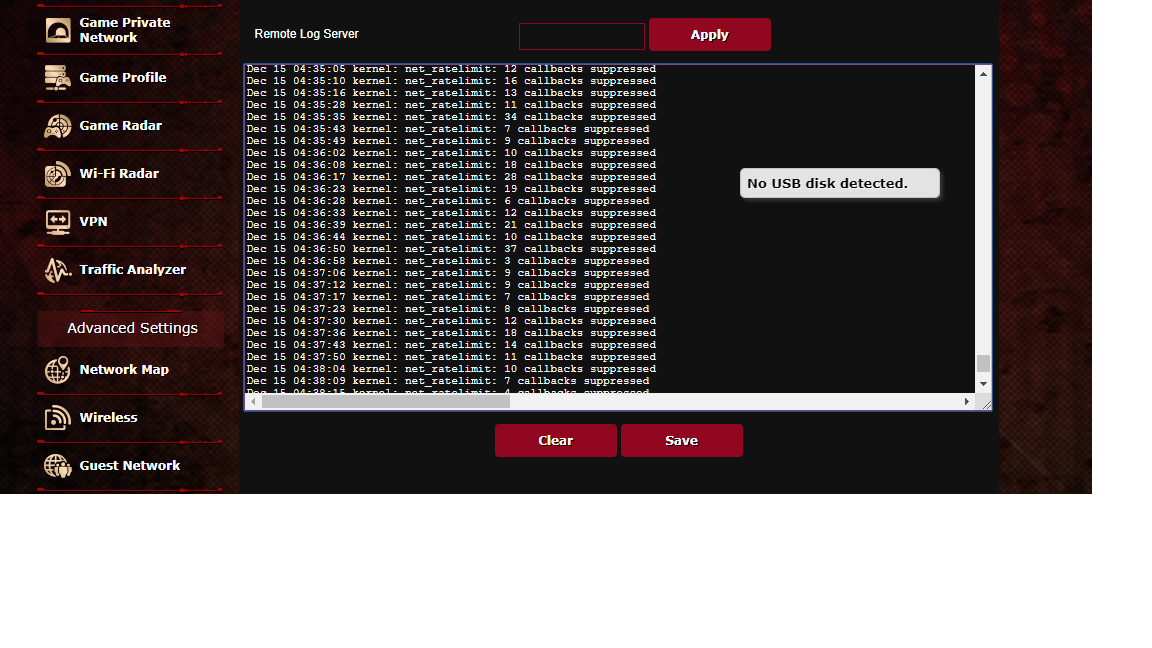Click the log vertical scrollbar thumb
Image resolution: width=1152 pixels, height=648 pixels.
[x=983, y=363]
